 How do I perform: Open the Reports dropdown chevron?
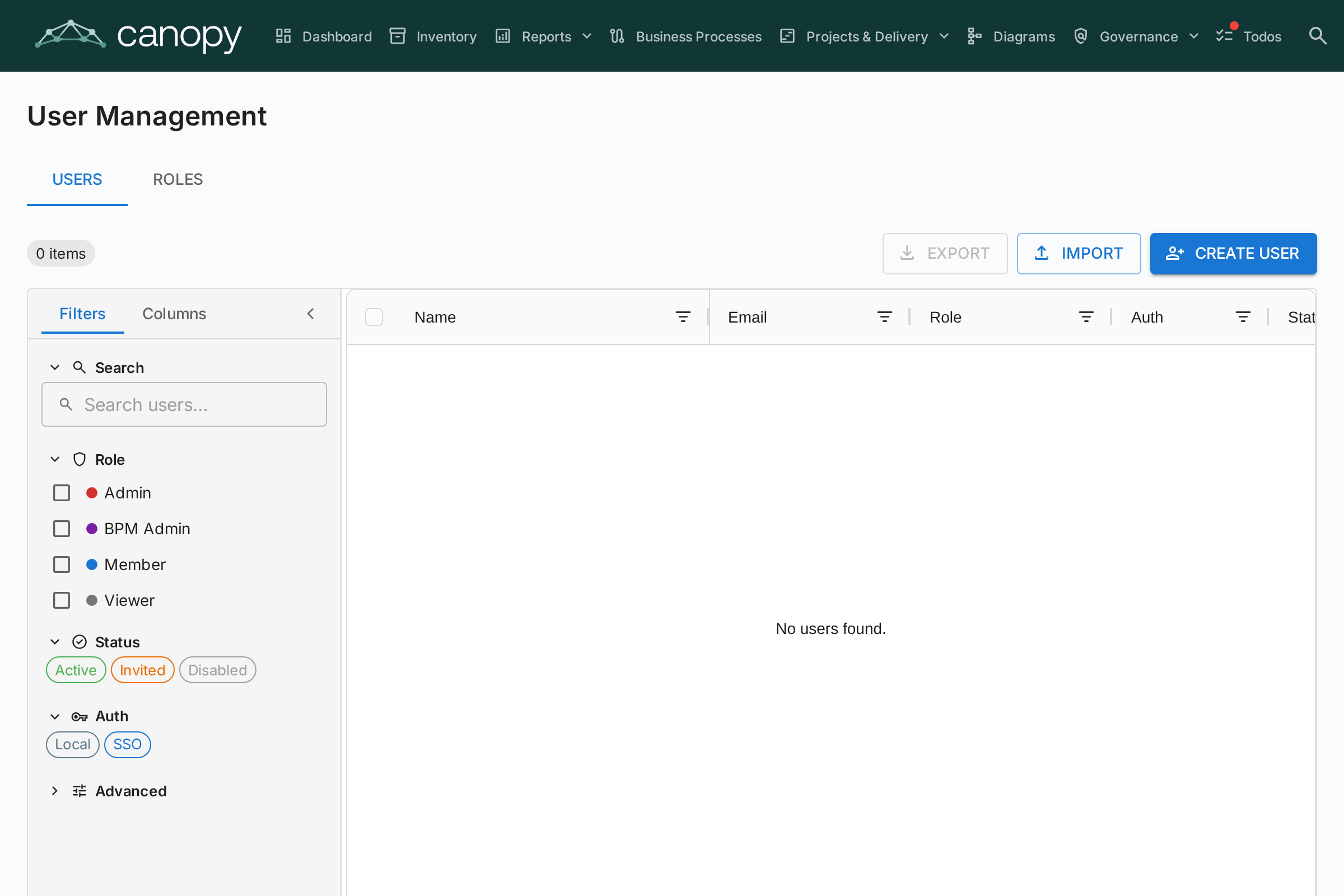pyautogui.click(x=587, y=36)
